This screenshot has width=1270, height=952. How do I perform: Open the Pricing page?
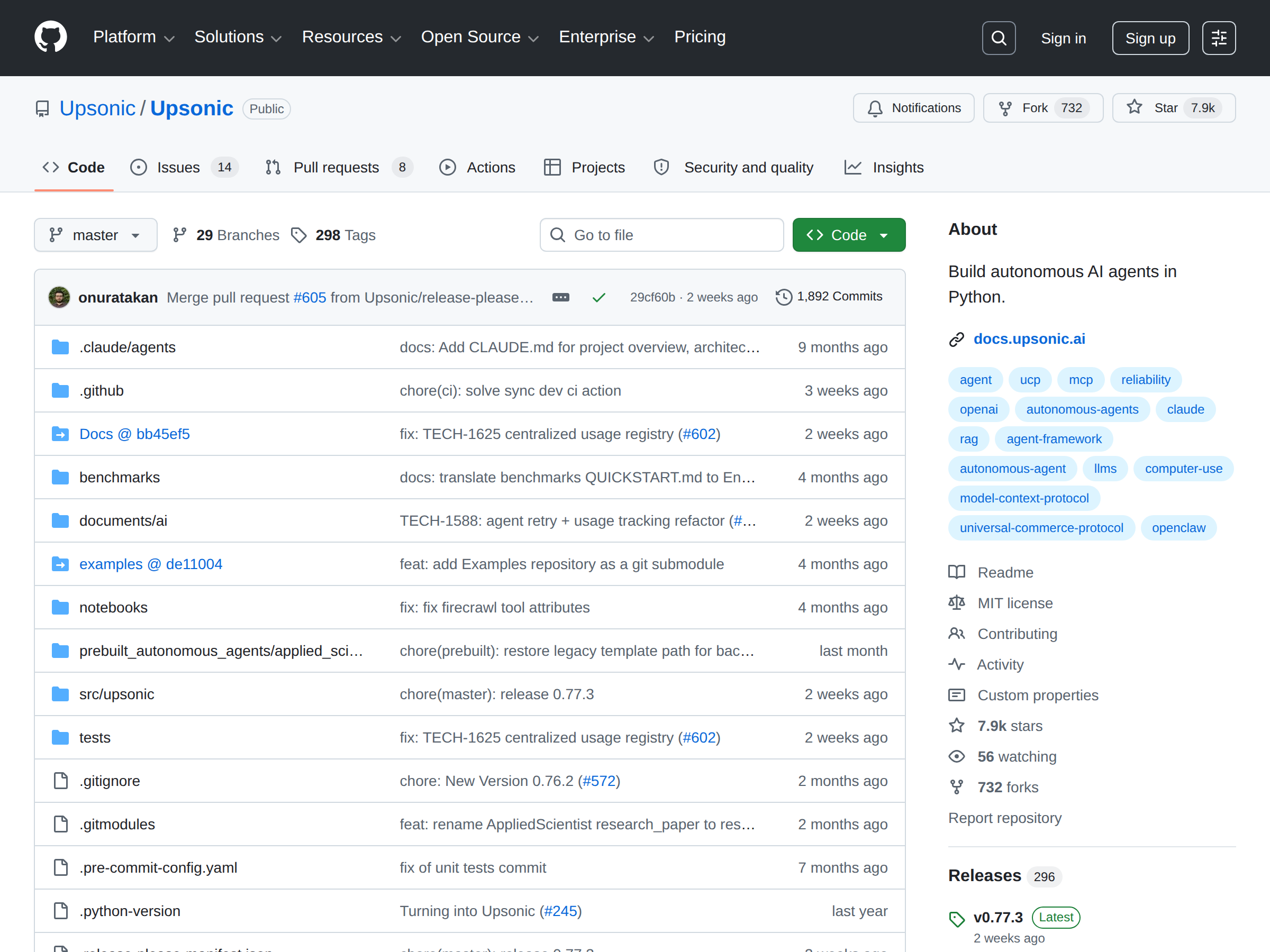point(700,38)
